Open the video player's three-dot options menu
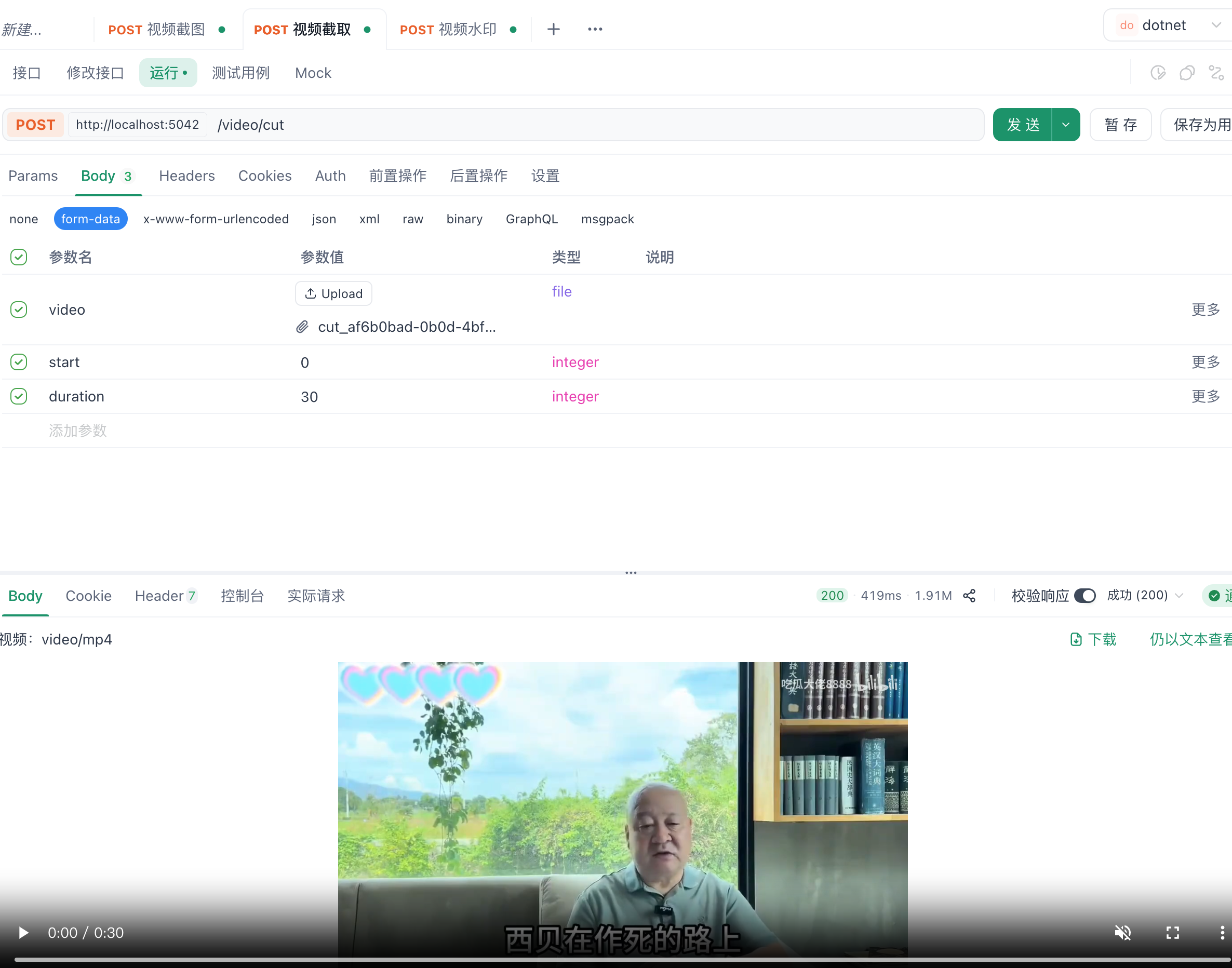 [x=1221, y=933]
